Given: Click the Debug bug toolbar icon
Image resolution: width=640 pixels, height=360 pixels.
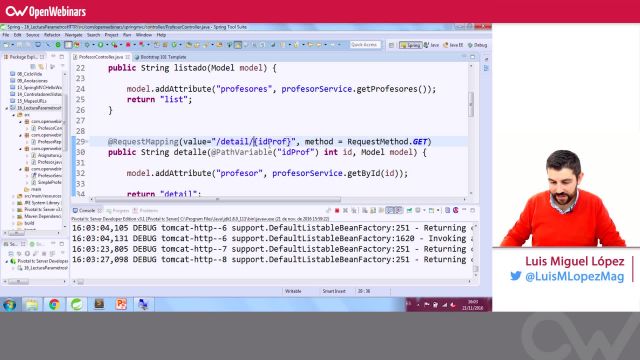Looking at the screenshot, I should [x=87, y=45].
